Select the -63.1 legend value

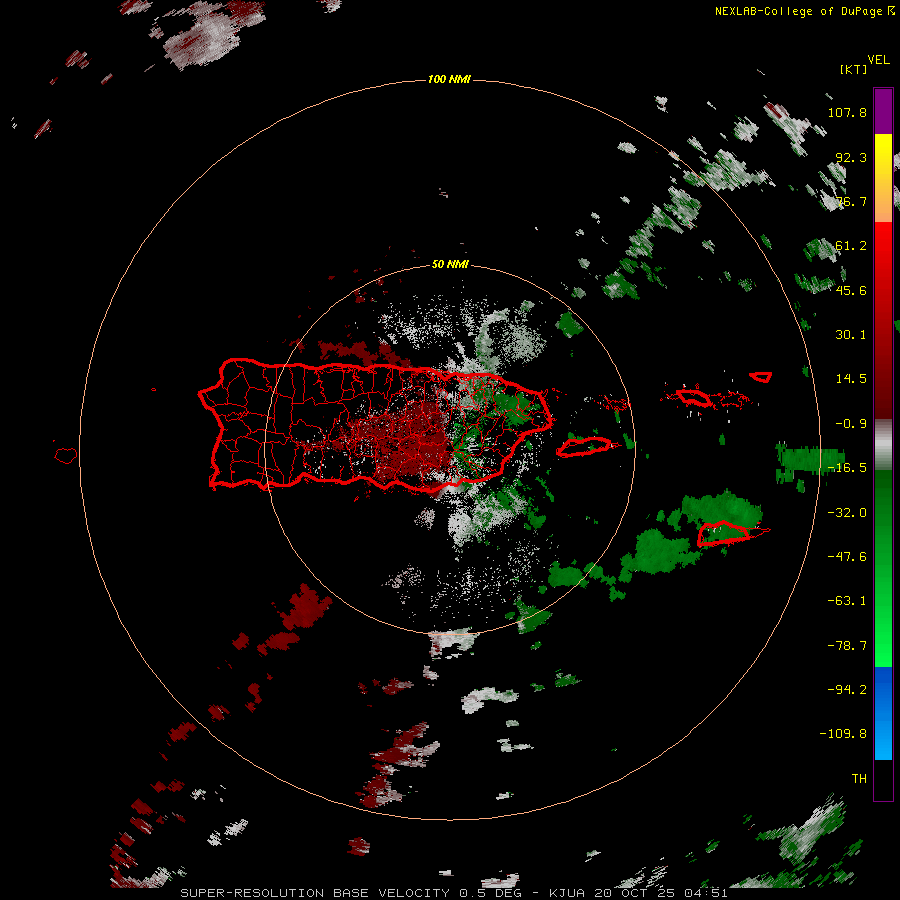point(847,601)
